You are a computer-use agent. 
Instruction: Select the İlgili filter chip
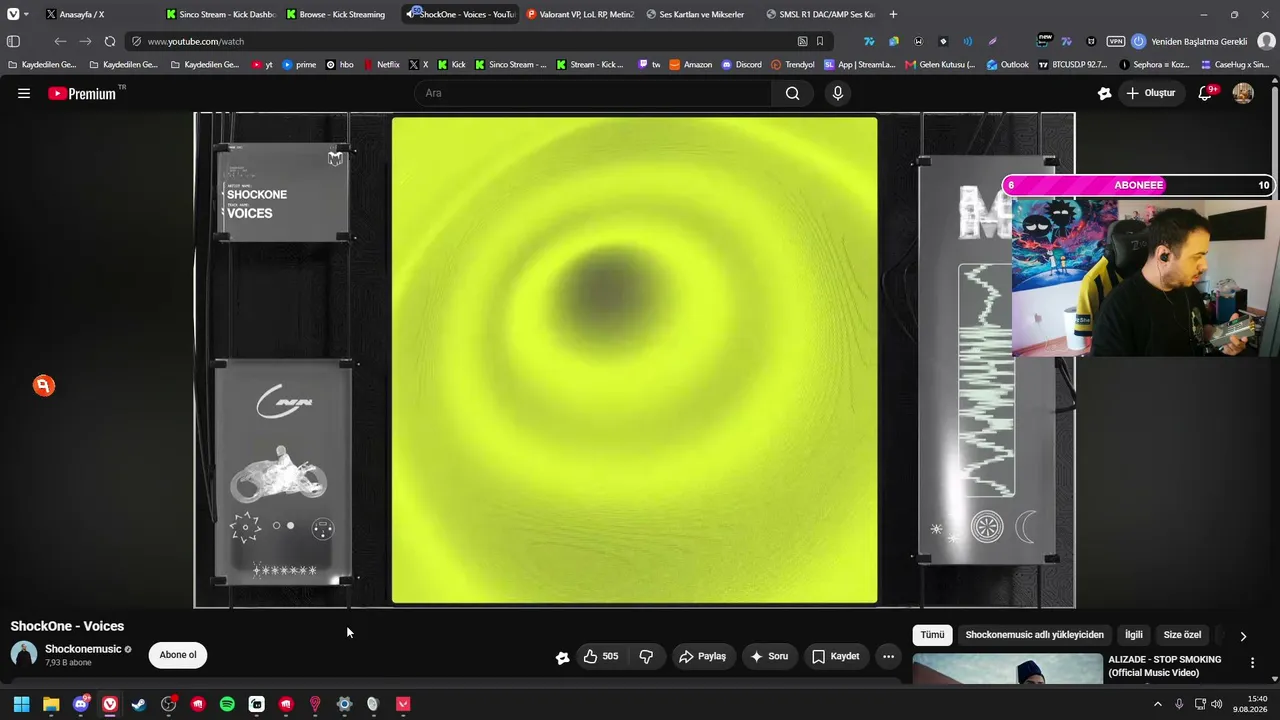pos(1133,635)
